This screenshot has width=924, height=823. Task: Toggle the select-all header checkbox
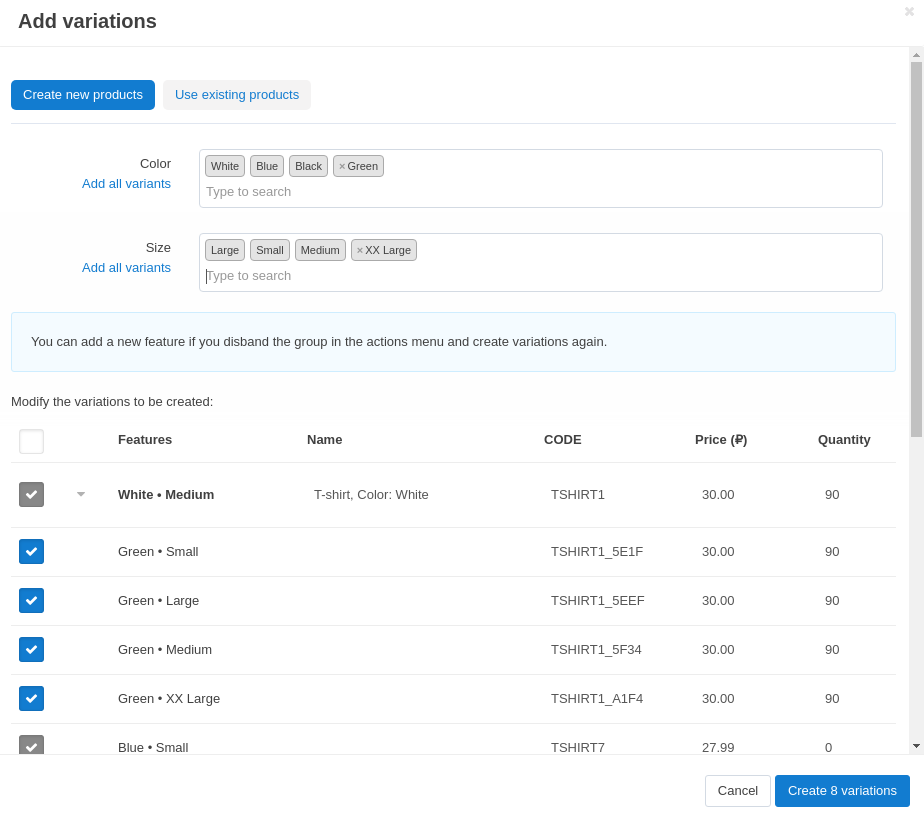[x=31, y=441]
